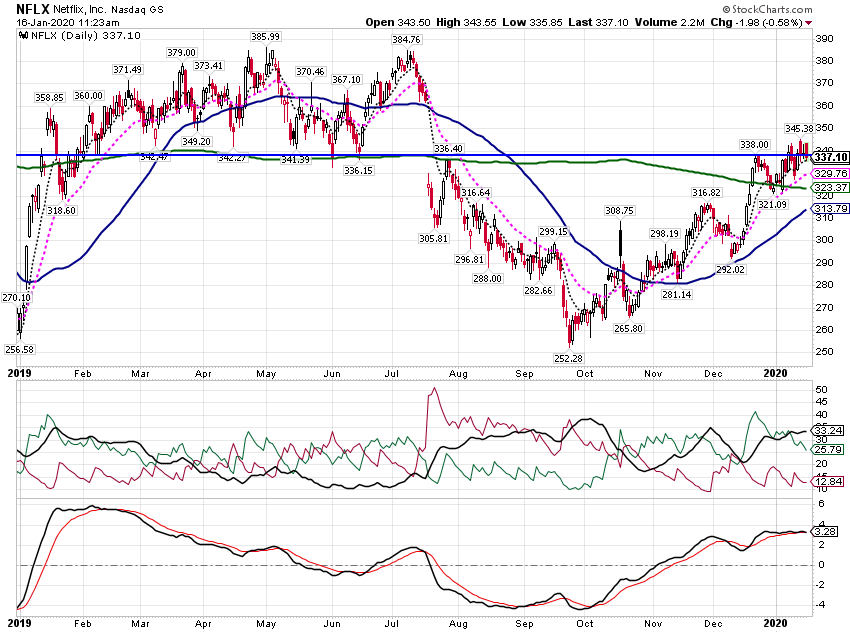The width and height of the screenshot is (850, 633).
Task: Click the High 343.55 value
Action: [x=466, y=23]
